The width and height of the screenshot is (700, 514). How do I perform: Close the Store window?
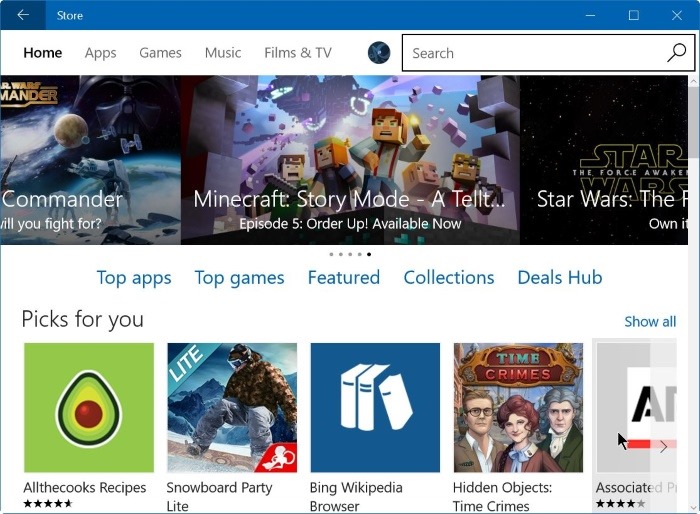pyautogui.click(x=677, y=15)
